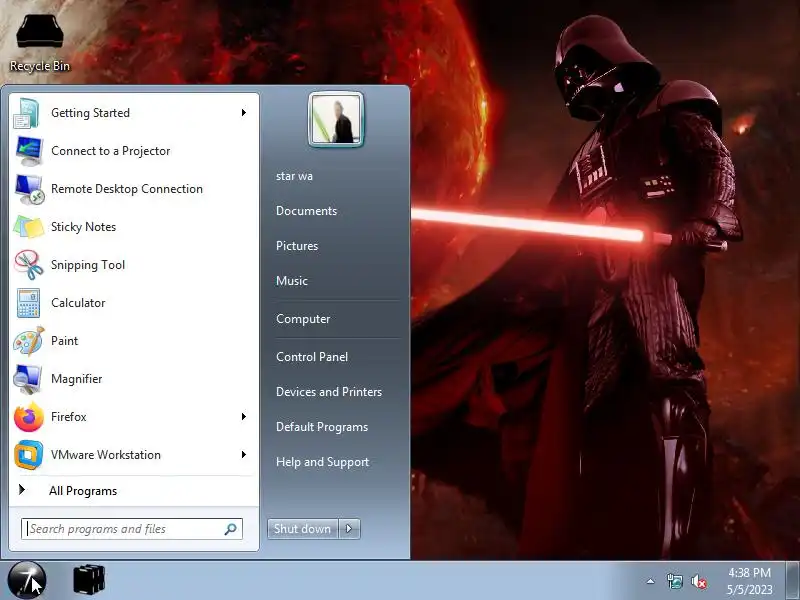Click the Getting Started icon

(x=28, y=113)
